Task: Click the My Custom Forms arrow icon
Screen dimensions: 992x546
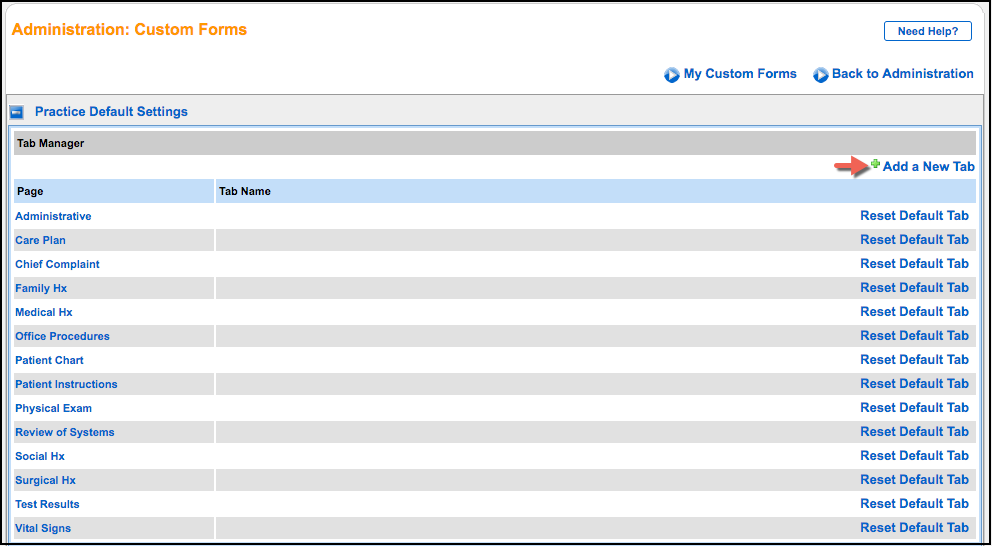Action: 672,75
